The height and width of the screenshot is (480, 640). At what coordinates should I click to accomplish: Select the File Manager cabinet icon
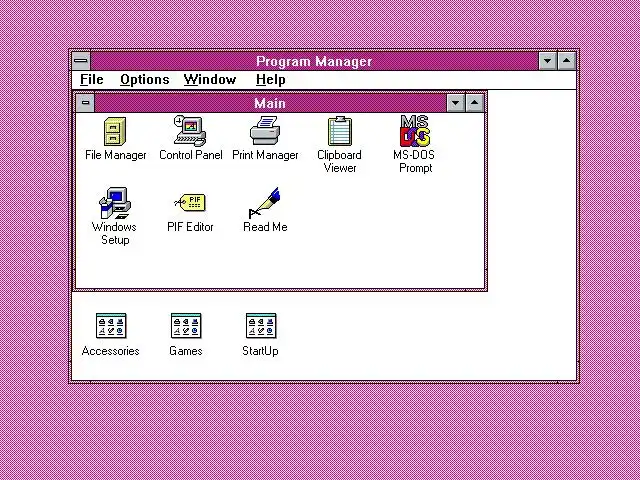point(115,131)
